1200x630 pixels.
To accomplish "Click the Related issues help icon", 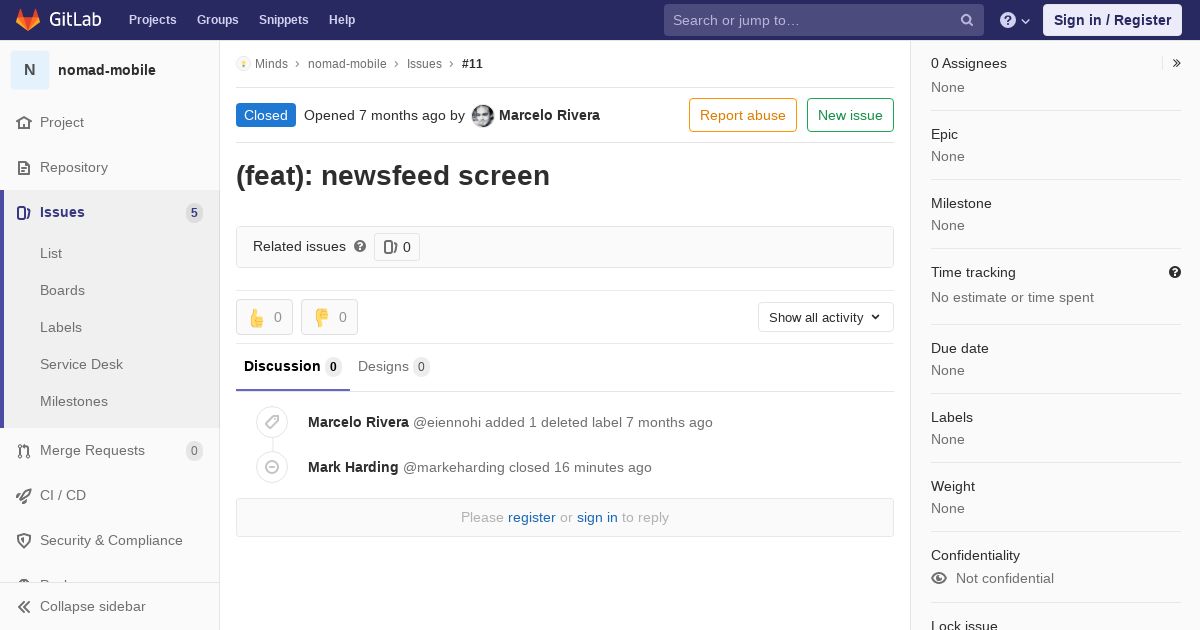I will point(360,246).
